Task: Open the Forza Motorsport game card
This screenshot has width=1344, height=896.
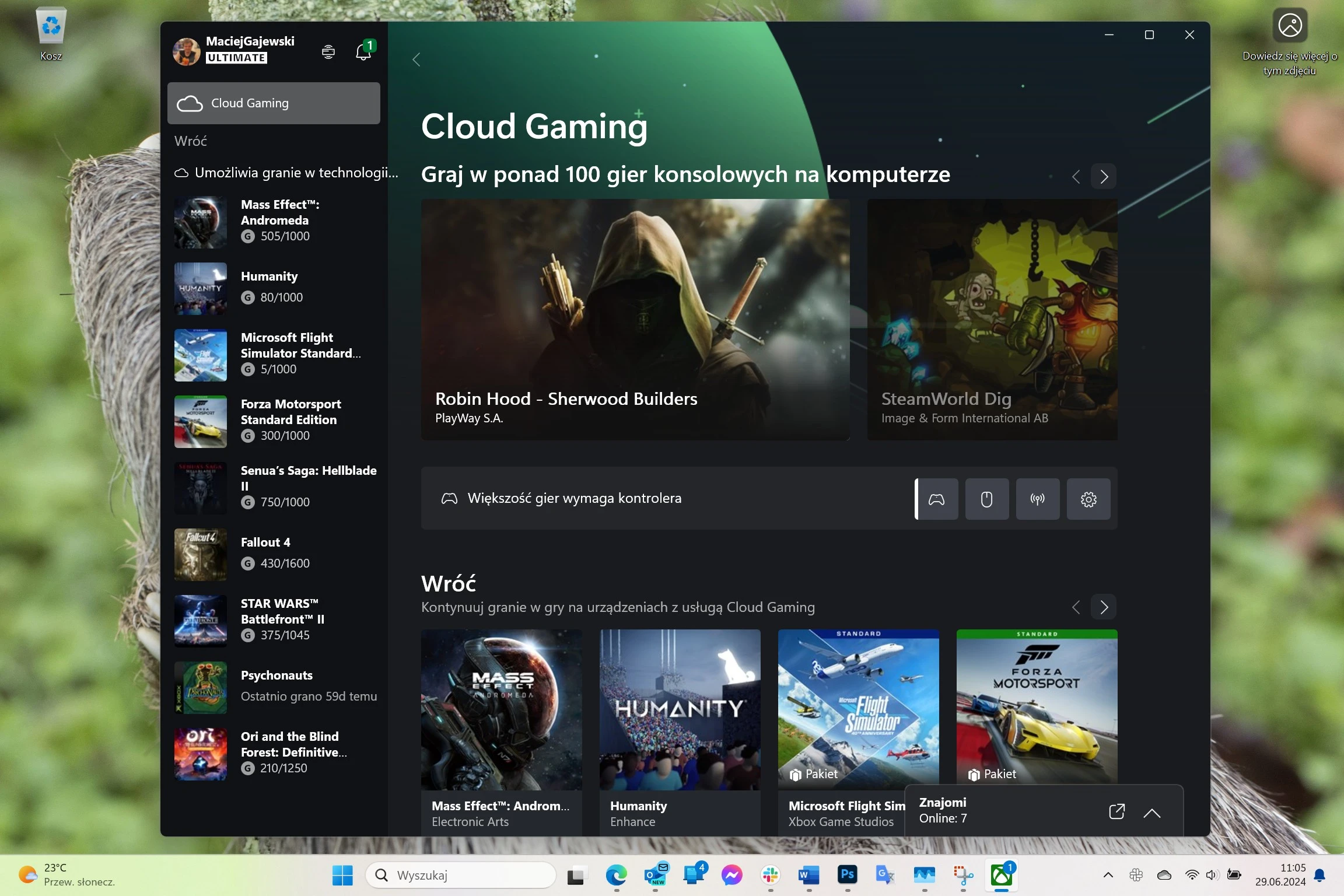Action: pos(1037,706)
